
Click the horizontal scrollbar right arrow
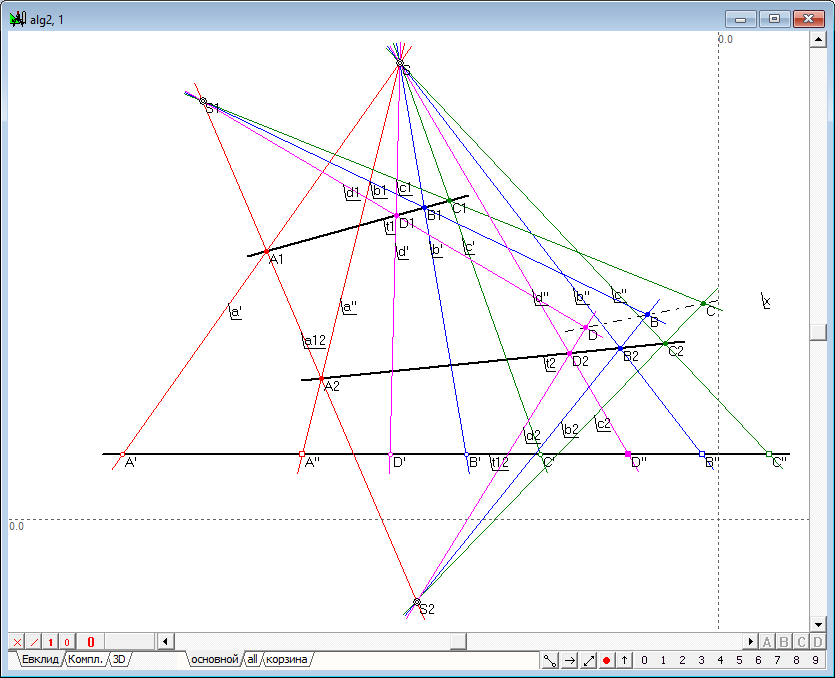(x=750, y=642)
